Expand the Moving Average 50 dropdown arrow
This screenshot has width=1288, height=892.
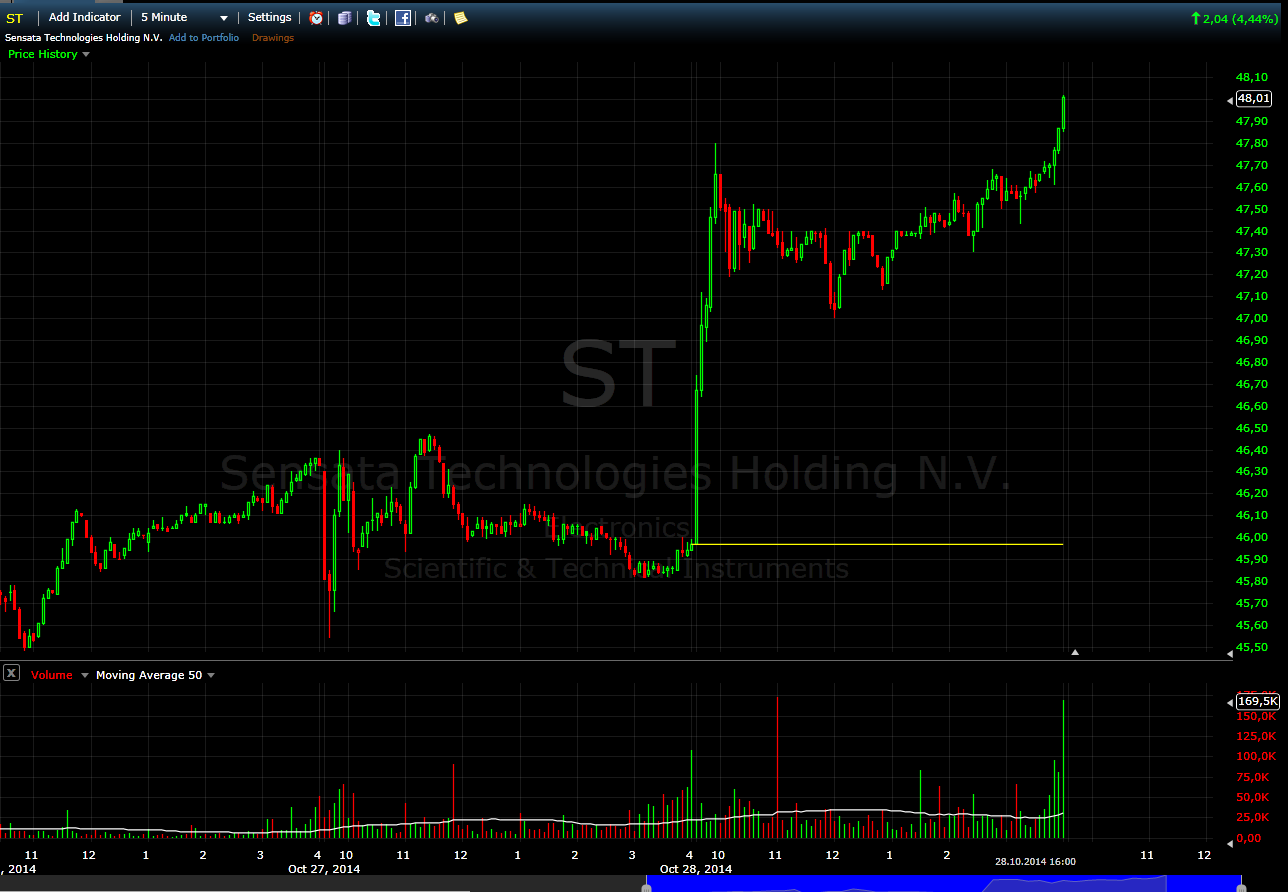pos(211,675)
